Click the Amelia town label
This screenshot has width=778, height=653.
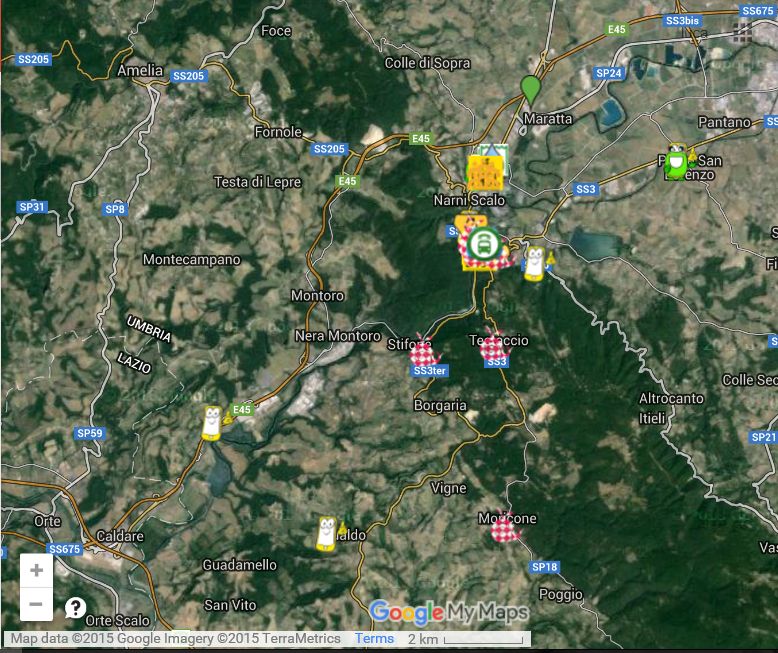tap(140, 70)
